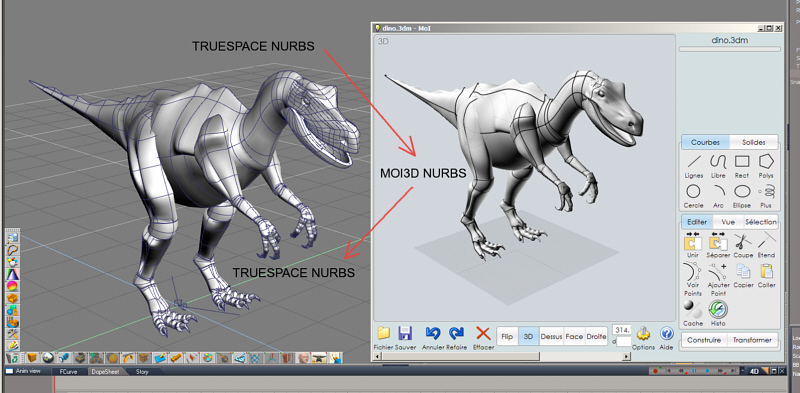Image resolution: width=800 pixels, height=393 pixels.
Task: Open the Sélection tab
Action: tap(760, 222)
